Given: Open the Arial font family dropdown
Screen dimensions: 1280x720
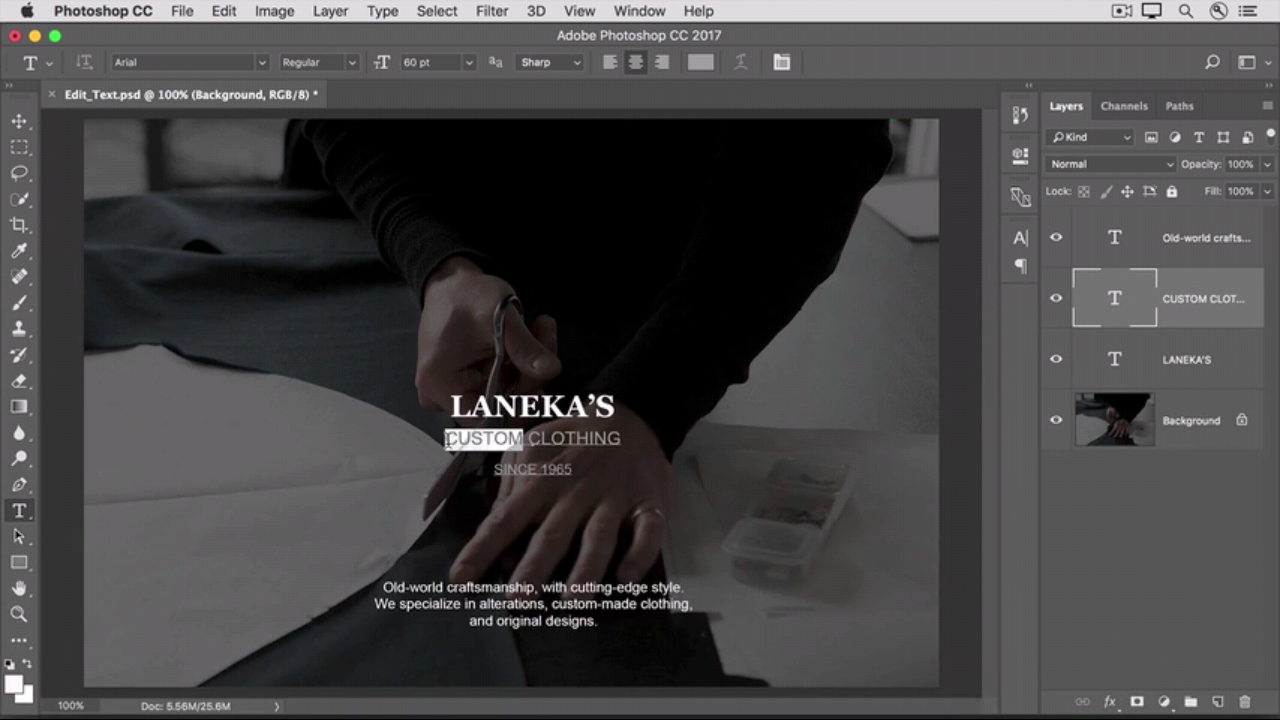Looking at the screenshot, I should pos(190,62).
